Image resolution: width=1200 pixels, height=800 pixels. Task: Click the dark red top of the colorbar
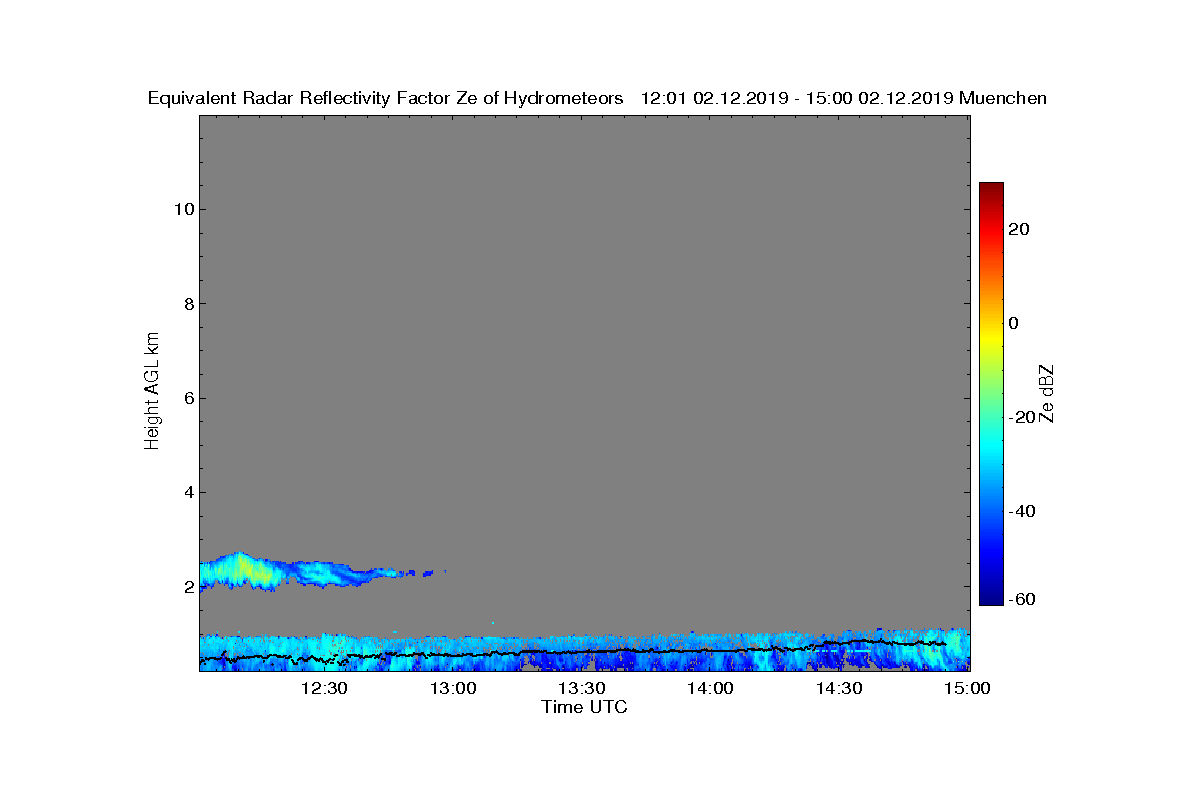(x=991, y=190)
